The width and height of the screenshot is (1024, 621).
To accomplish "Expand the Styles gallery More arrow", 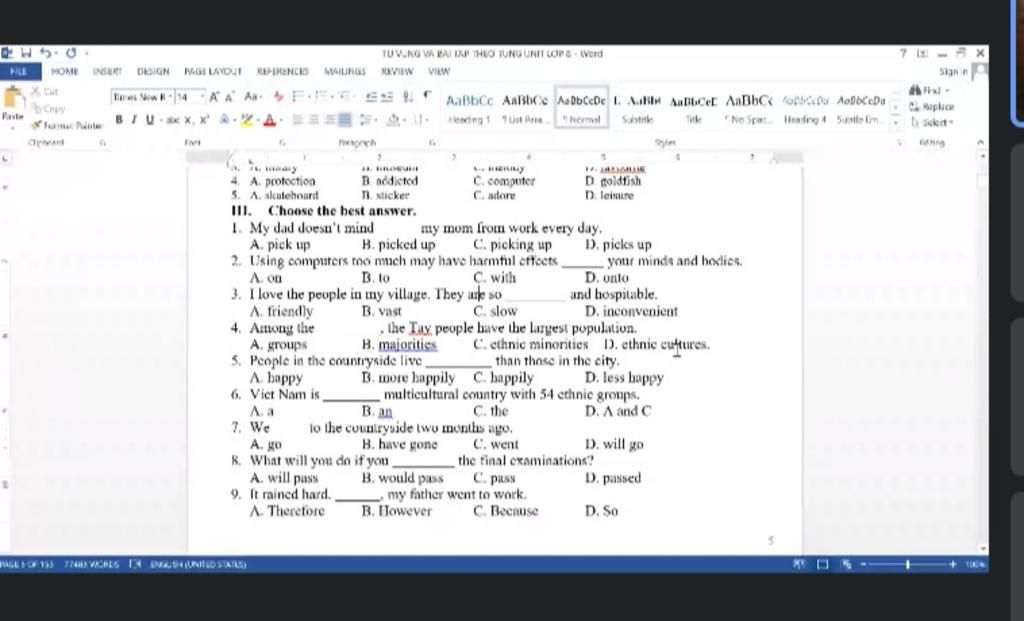I will point(895,123).
